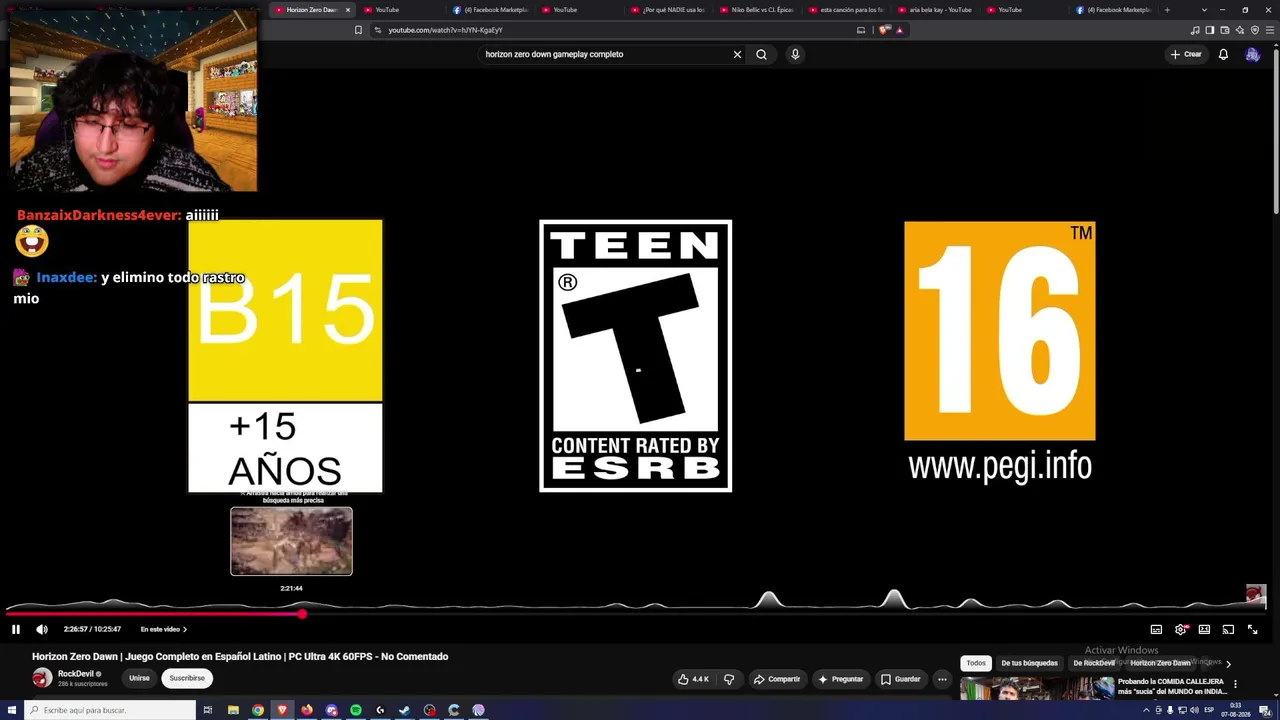Click the Windows taskbar search box

[x=112, y=710]
